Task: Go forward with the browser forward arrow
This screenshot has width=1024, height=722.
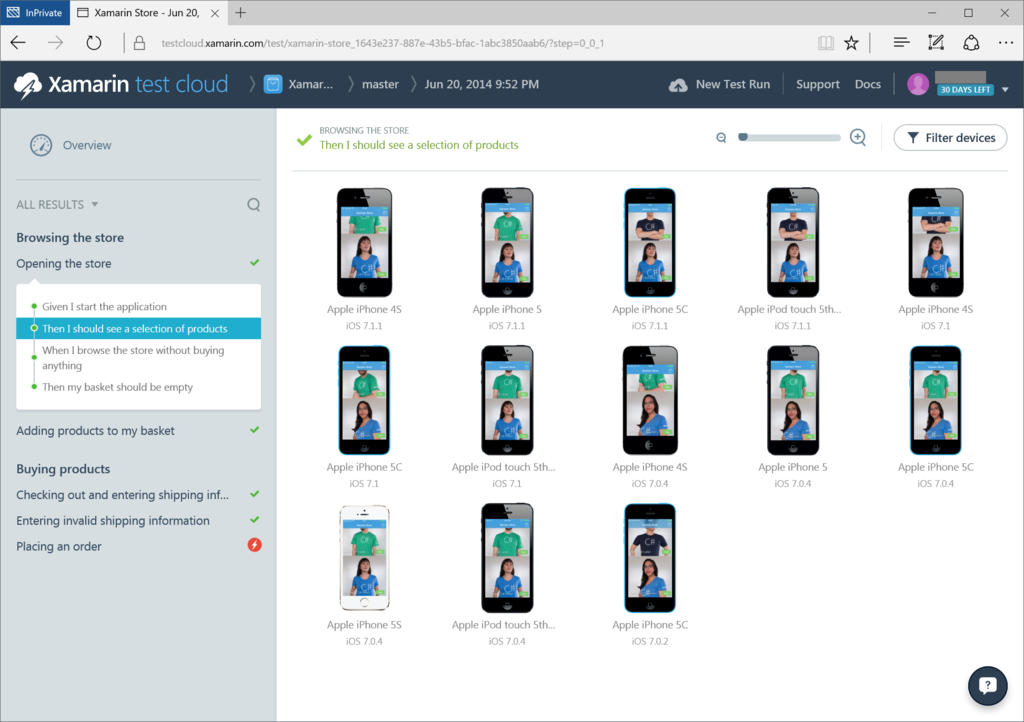Action: click(56, 43)
